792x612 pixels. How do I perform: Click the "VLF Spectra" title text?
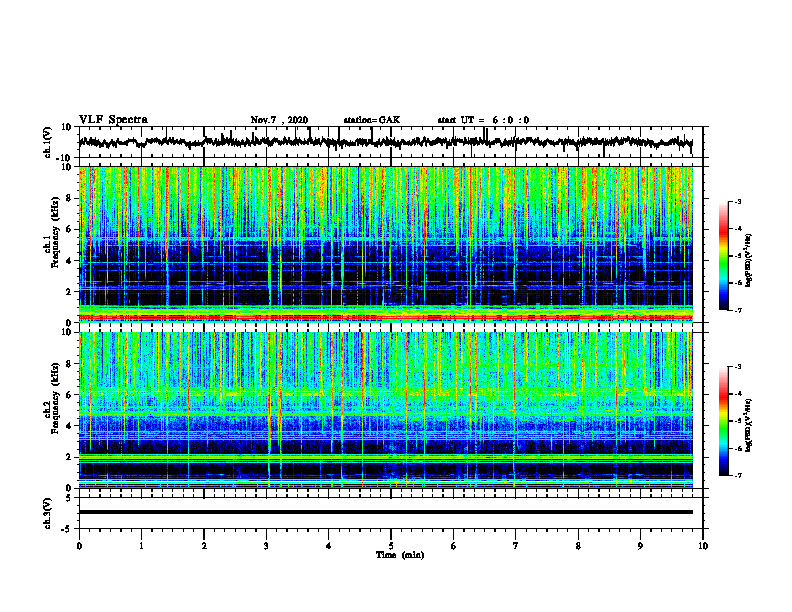coord(113,120)
